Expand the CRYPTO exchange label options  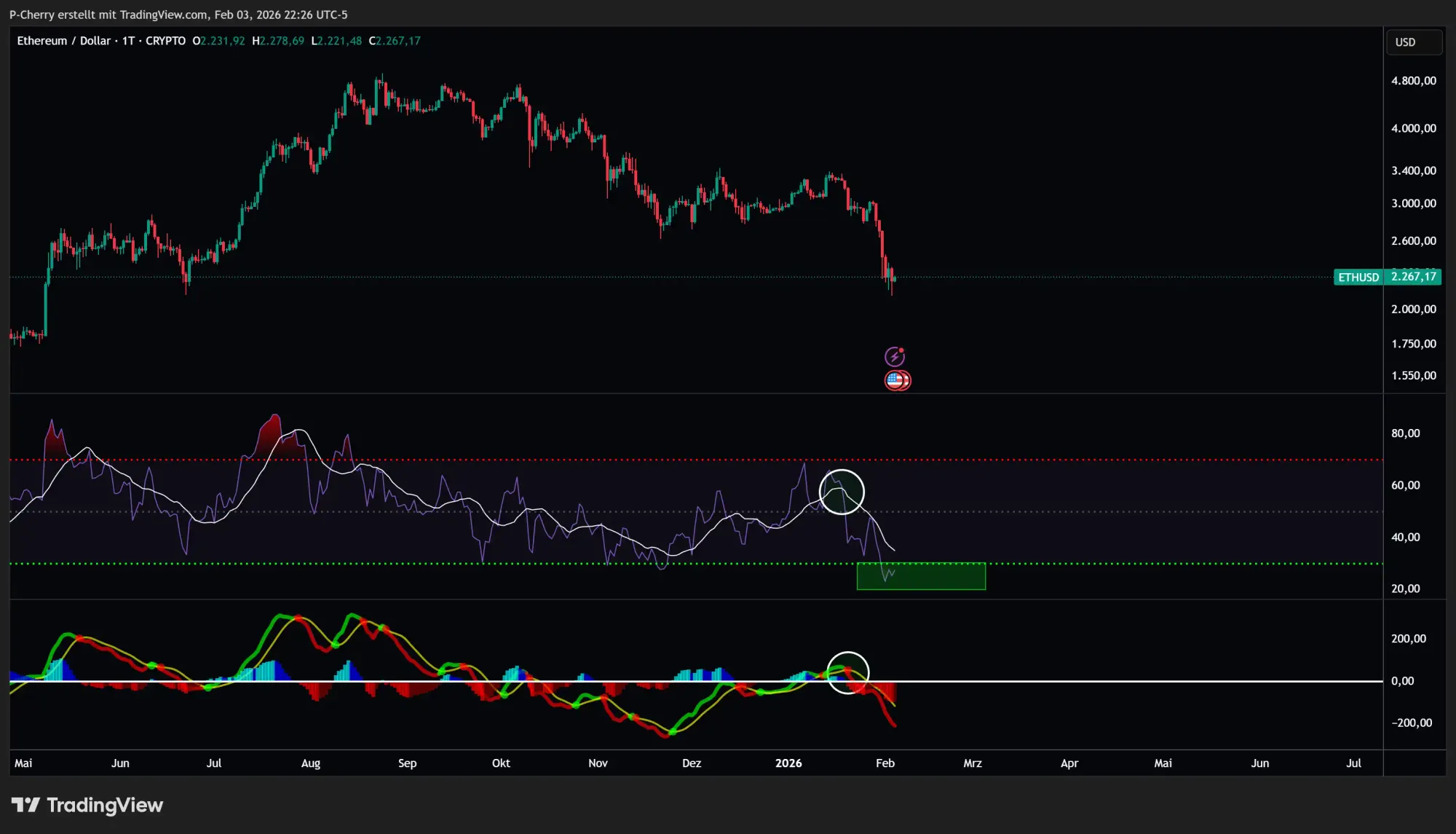coord(165,41)
